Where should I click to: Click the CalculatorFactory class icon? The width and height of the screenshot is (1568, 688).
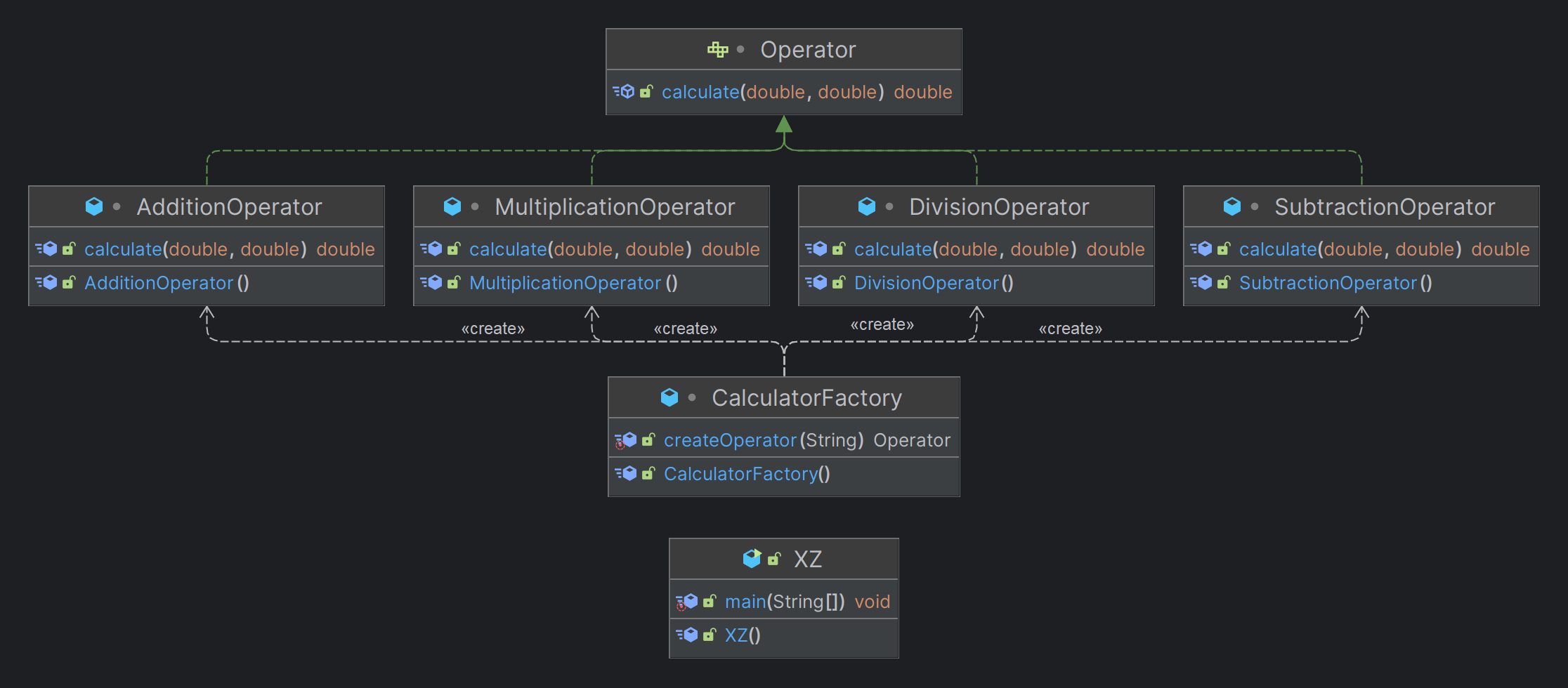(x=669, y=397)
